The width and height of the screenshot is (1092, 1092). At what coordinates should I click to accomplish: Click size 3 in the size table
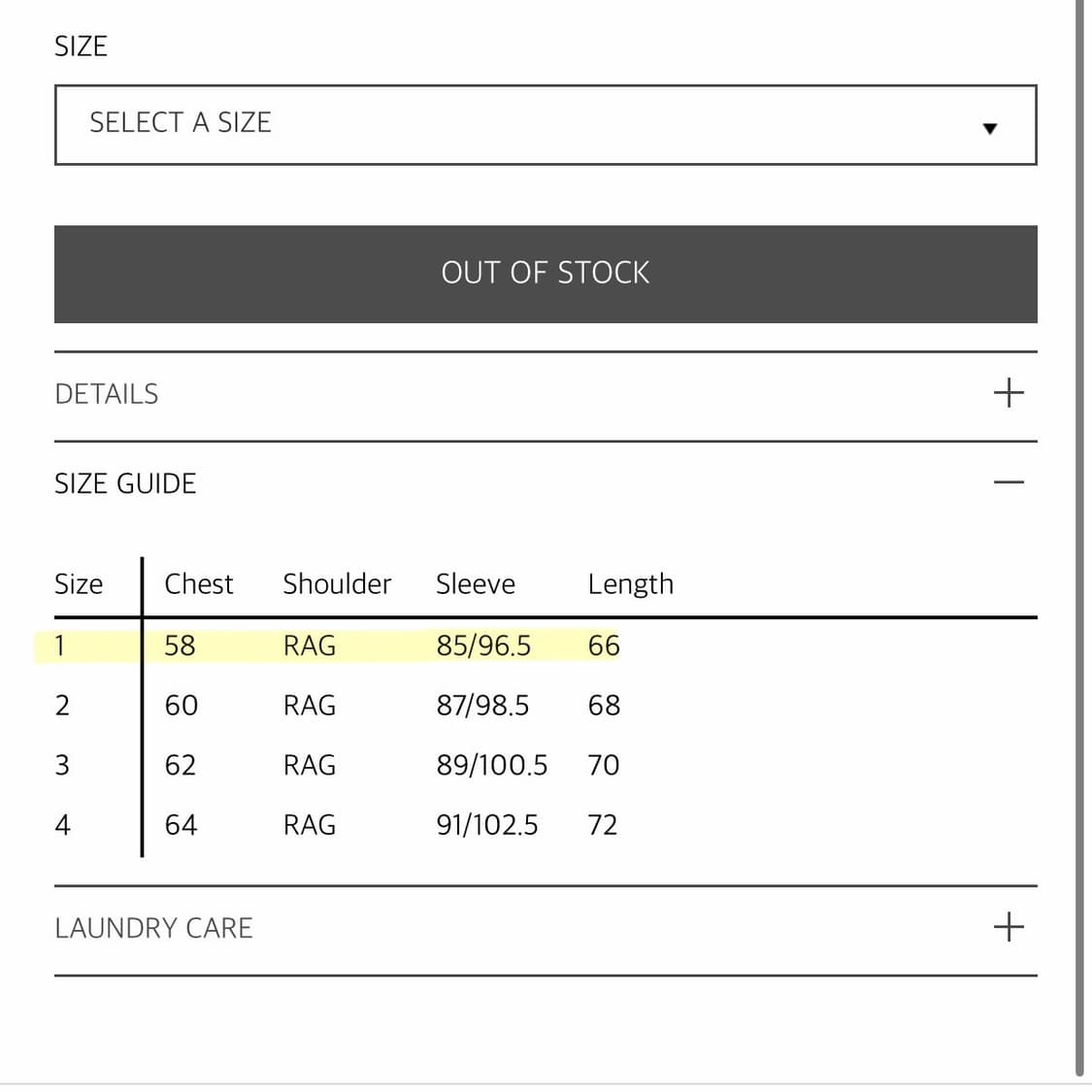tap(62, 765)
